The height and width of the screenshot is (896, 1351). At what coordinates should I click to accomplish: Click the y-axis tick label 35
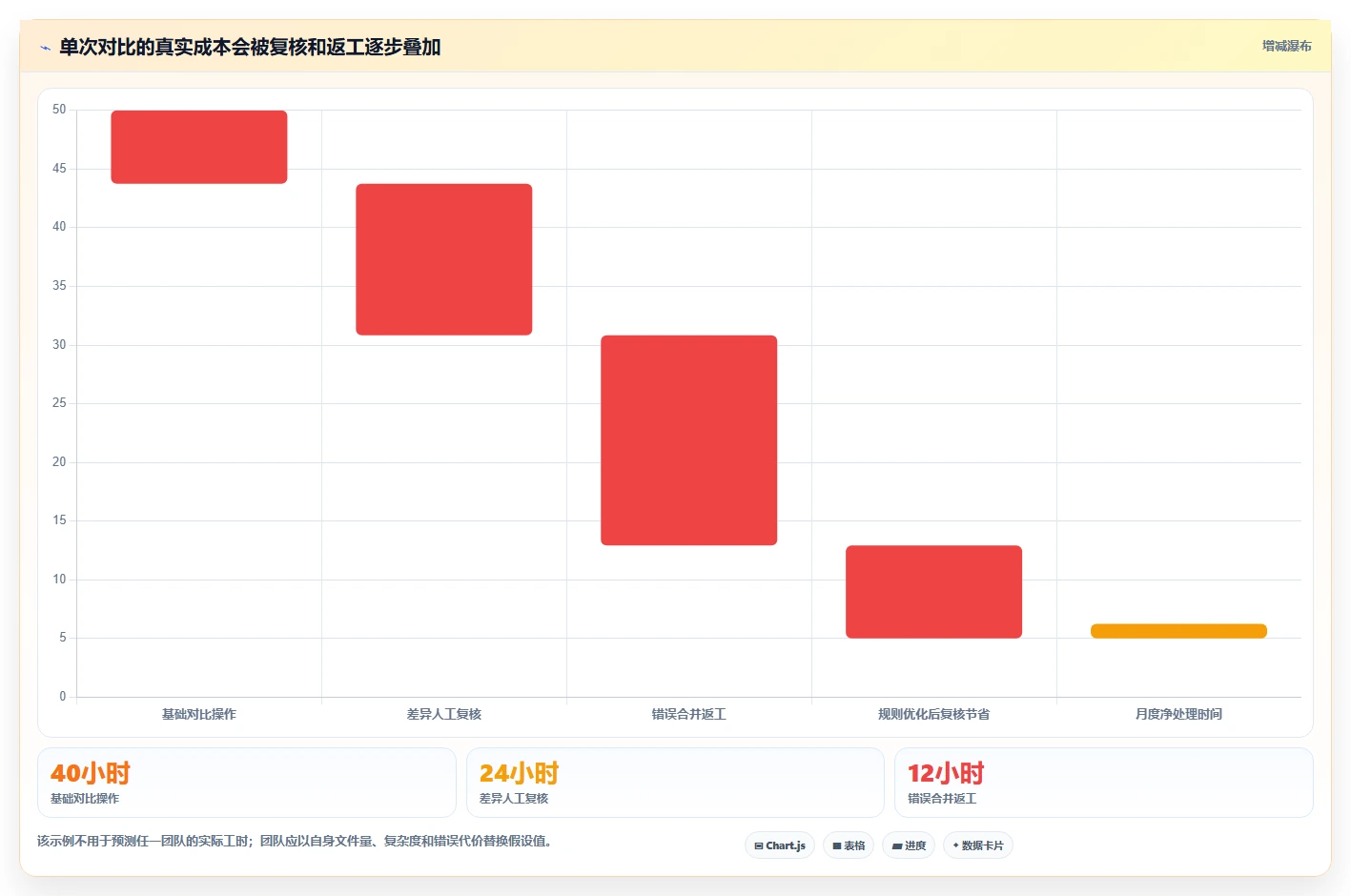(x=59, y=286)
